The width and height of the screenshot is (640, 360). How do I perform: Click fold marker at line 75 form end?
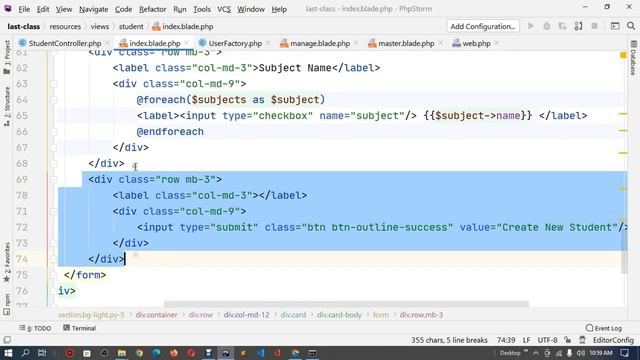(53, 275)
